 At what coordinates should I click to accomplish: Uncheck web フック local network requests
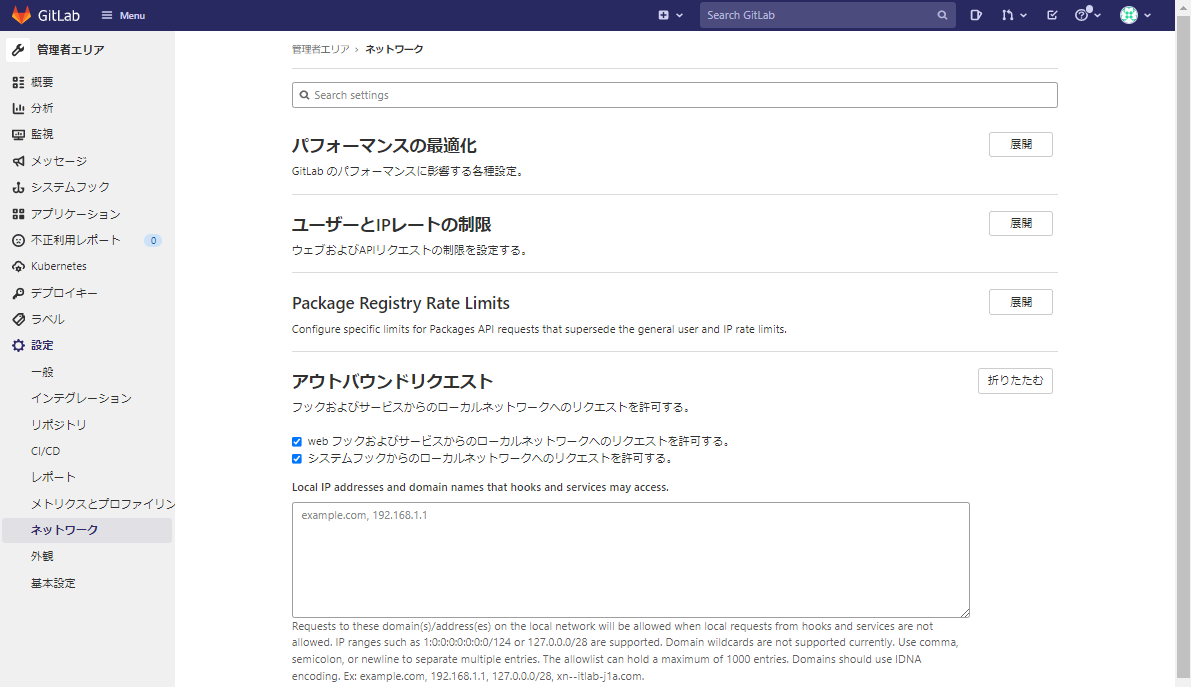296,440
